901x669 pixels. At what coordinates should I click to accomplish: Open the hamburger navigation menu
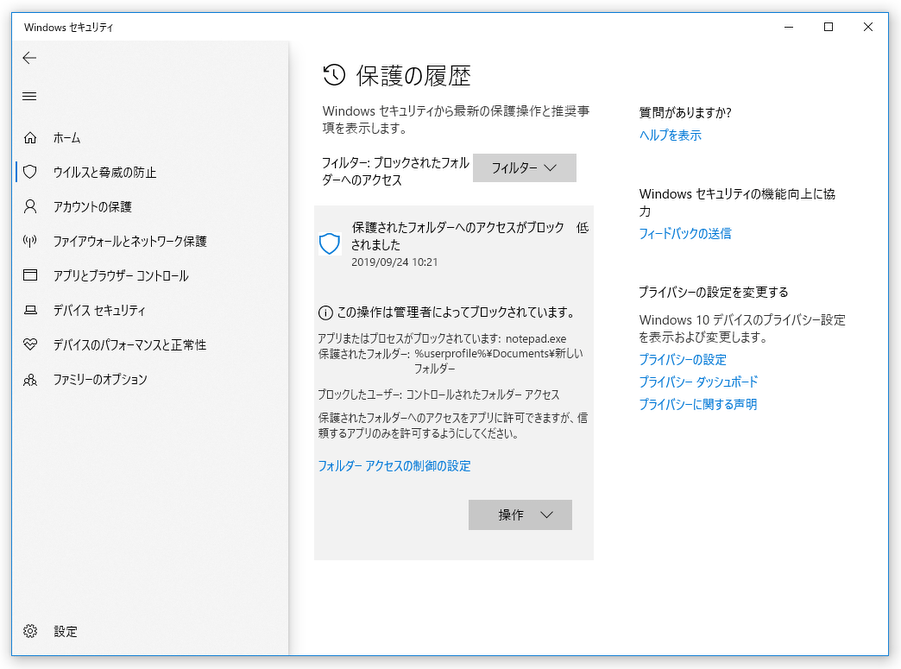coord(29,96)
